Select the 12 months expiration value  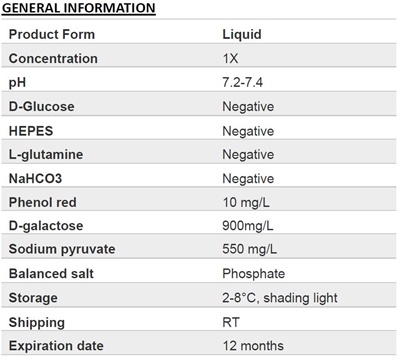[253, 346]
